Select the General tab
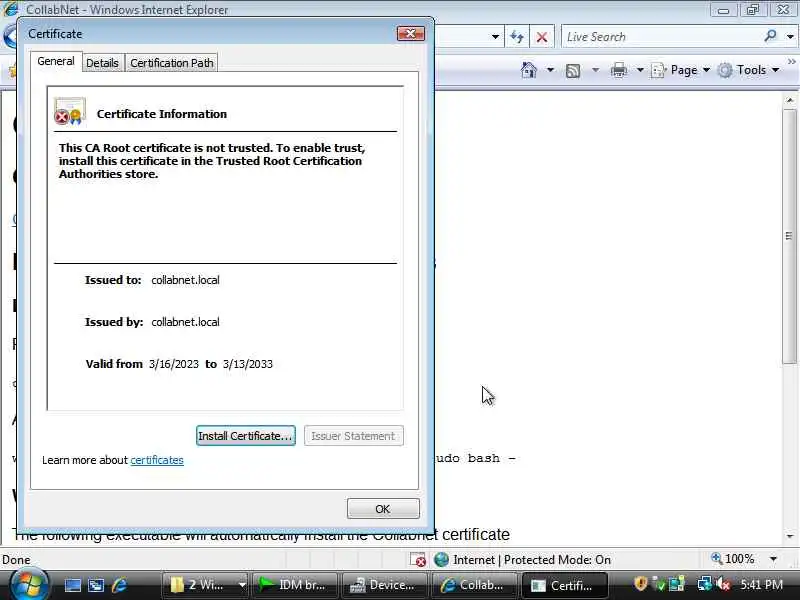This screenshot has width=800, height=600. 56,61
